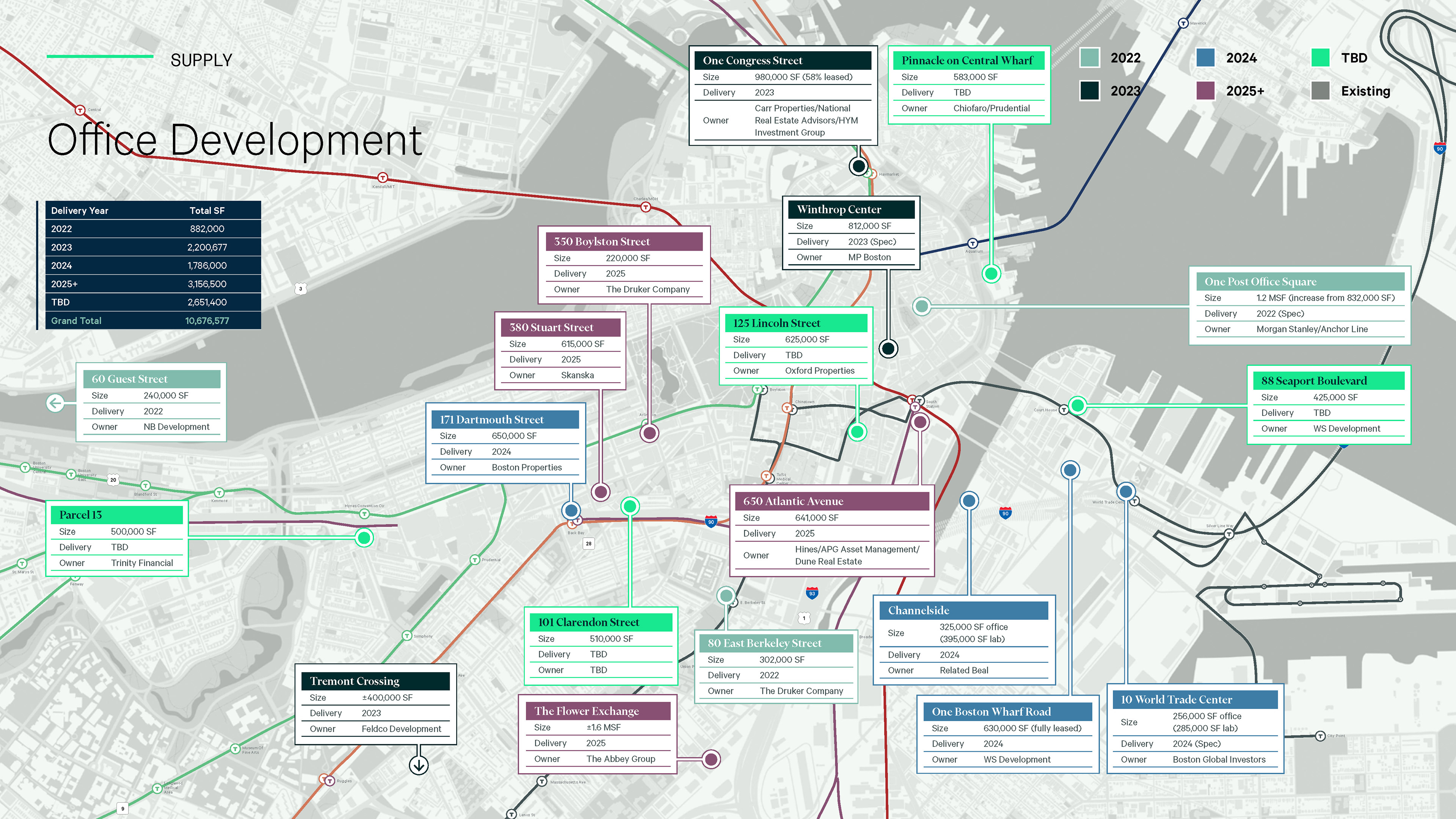This screenshot has height=819, width=1456.
Task: Open the Winthrop Center title header
Action: tap(851, 209)
